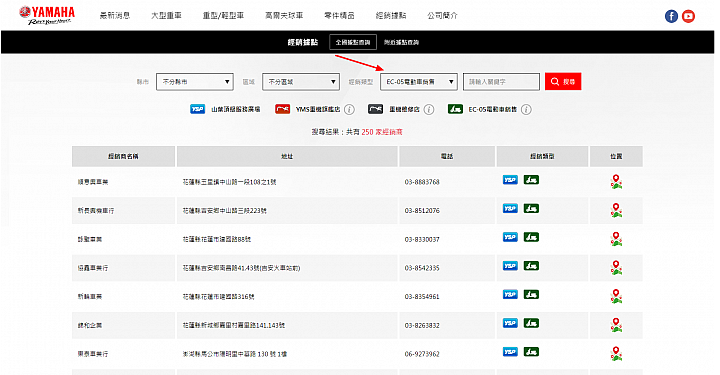Show info for 重機維修店 legend
720x375 pixels.
tap(429, 109)
